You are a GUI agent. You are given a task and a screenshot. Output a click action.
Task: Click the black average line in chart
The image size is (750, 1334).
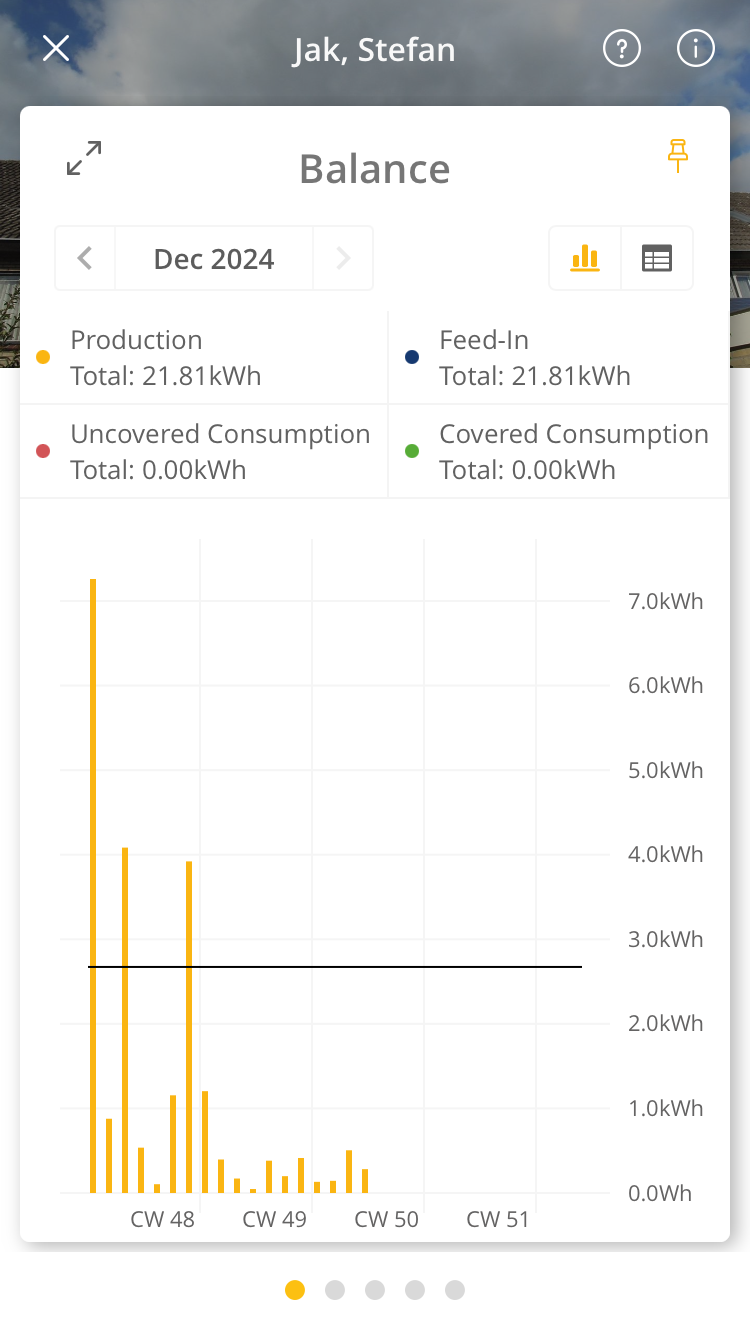point(335,967)
